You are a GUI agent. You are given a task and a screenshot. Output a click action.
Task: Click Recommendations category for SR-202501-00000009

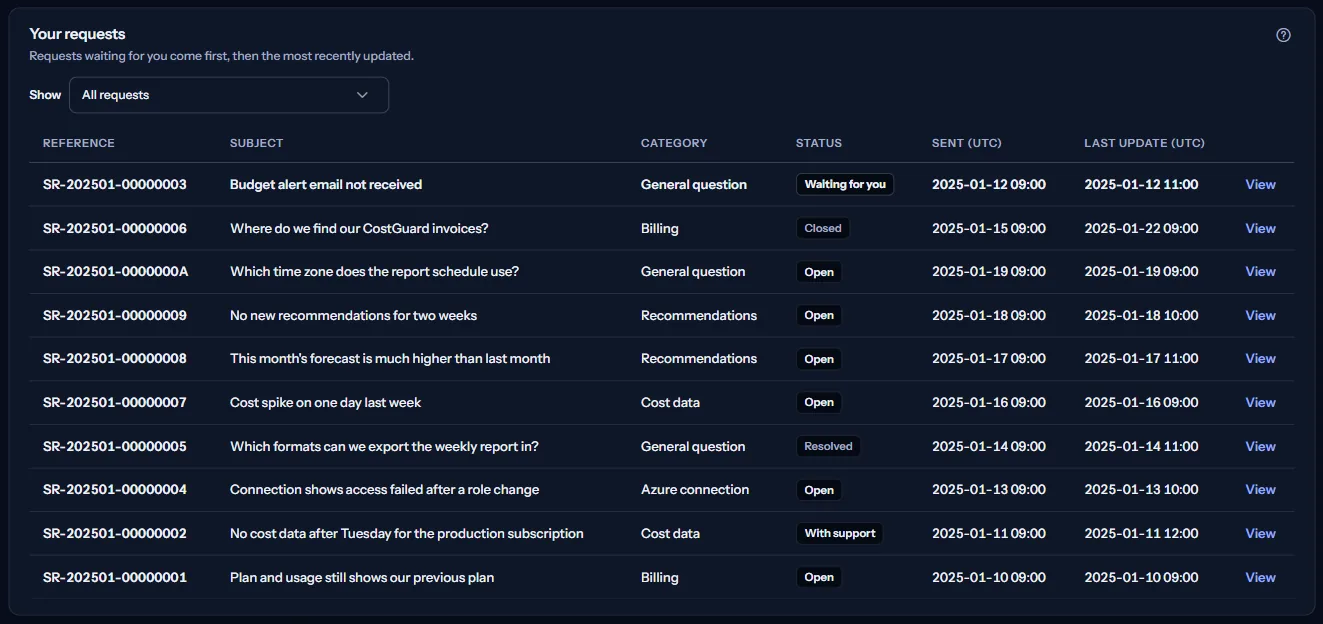click(x=699, y=315)
